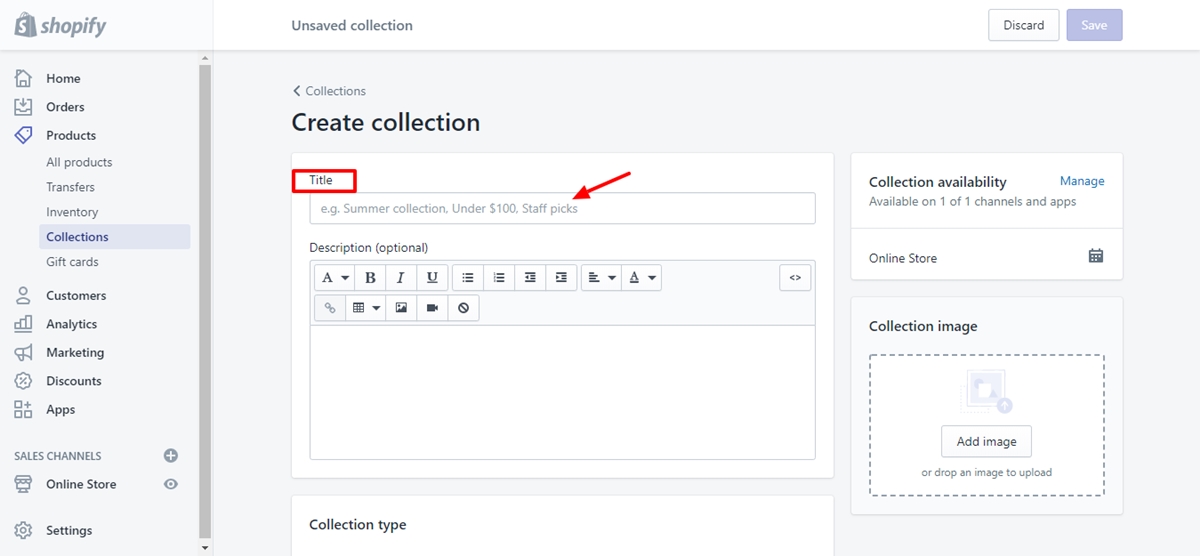
Task: Open Products in the sidebar
Action: point(71,135)
